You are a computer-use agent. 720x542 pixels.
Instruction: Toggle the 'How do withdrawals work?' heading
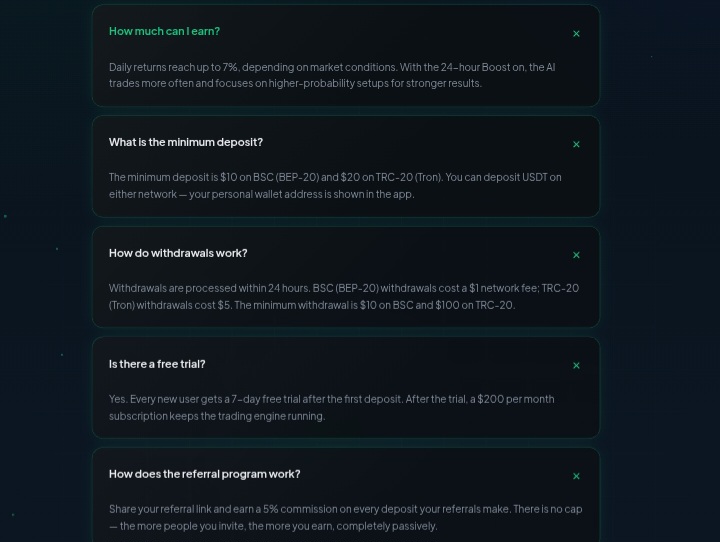[x=178, y=253]
